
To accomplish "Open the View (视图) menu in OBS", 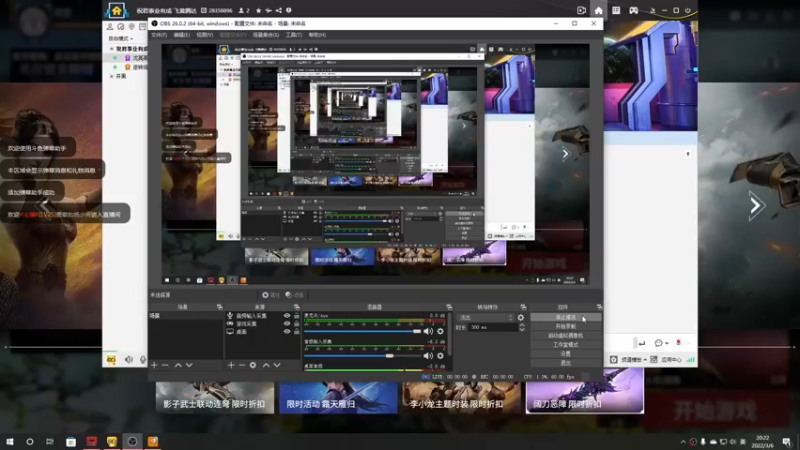I will point(205,35).
